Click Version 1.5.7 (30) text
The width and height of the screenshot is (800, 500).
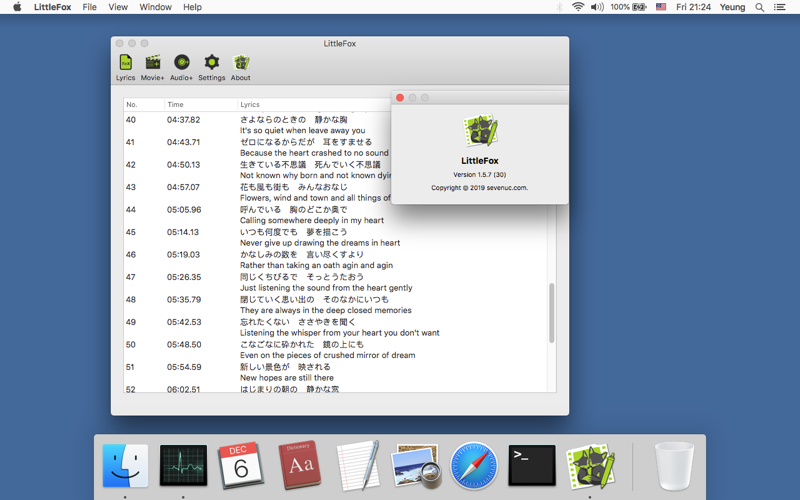coord(480,174)
